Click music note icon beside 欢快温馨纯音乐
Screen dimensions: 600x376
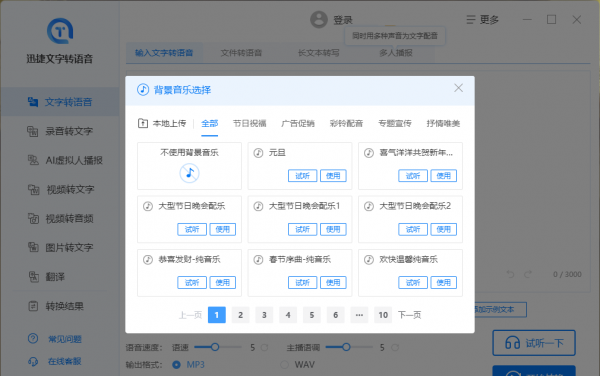coord(369,260)
